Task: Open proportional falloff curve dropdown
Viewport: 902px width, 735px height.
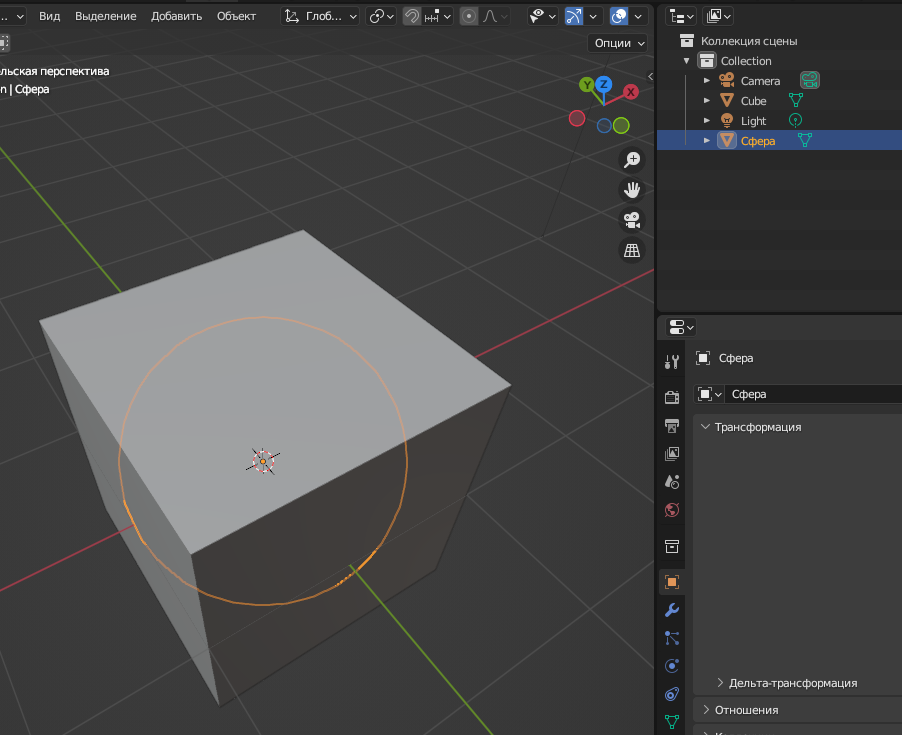Action: 495,16
